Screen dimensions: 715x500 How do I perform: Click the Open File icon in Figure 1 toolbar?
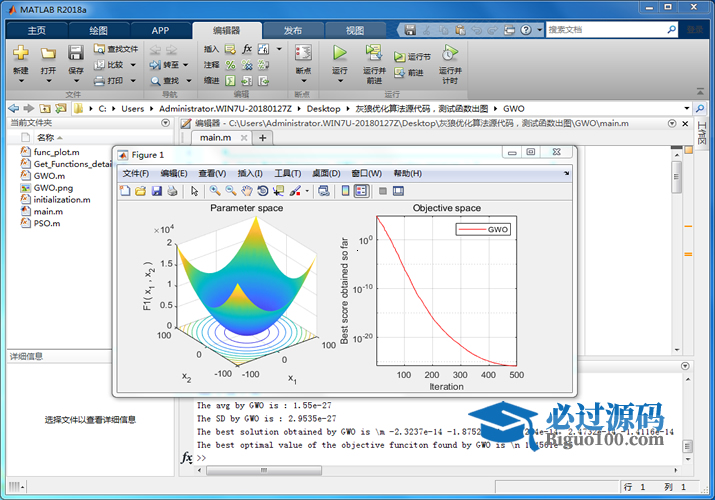click(x=140, y=191)
